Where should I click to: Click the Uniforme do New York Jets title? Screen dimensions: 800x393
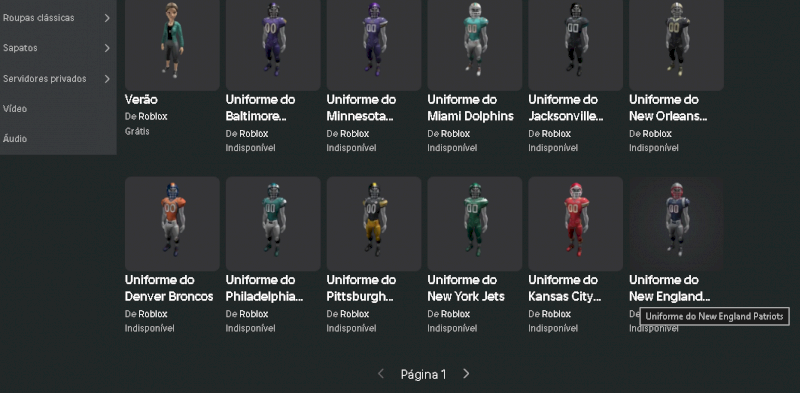pyautogui.click(x=466, y=288)
